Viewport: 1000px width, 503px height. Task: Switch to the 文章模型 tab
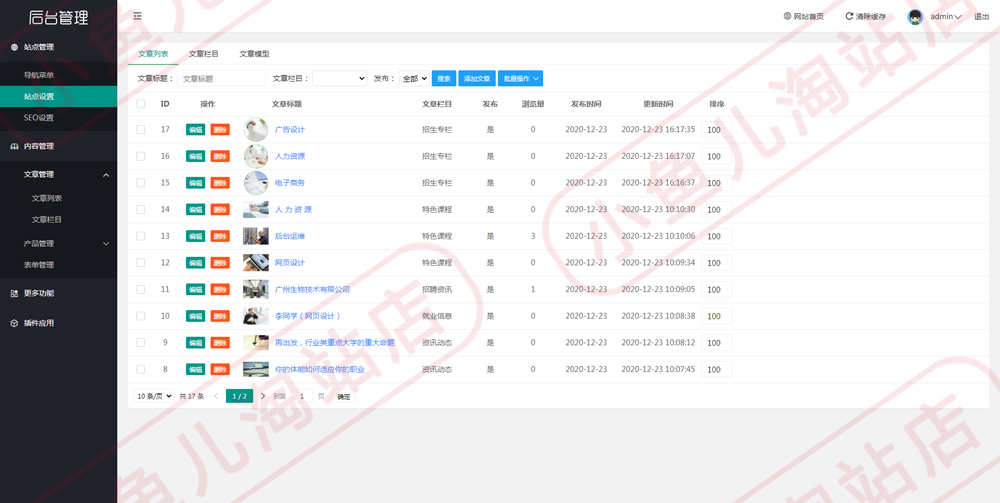254,54
